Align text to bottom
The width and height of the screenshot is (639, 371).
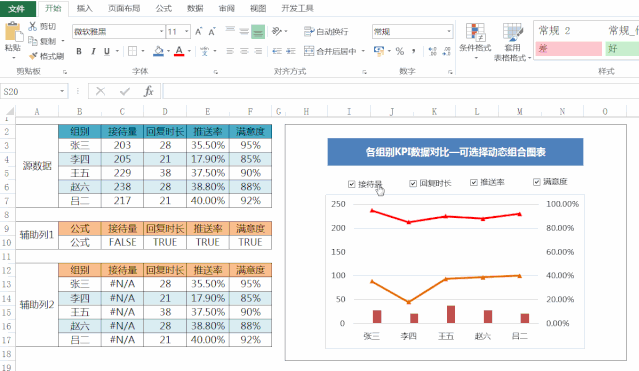[x=258, y=31]
